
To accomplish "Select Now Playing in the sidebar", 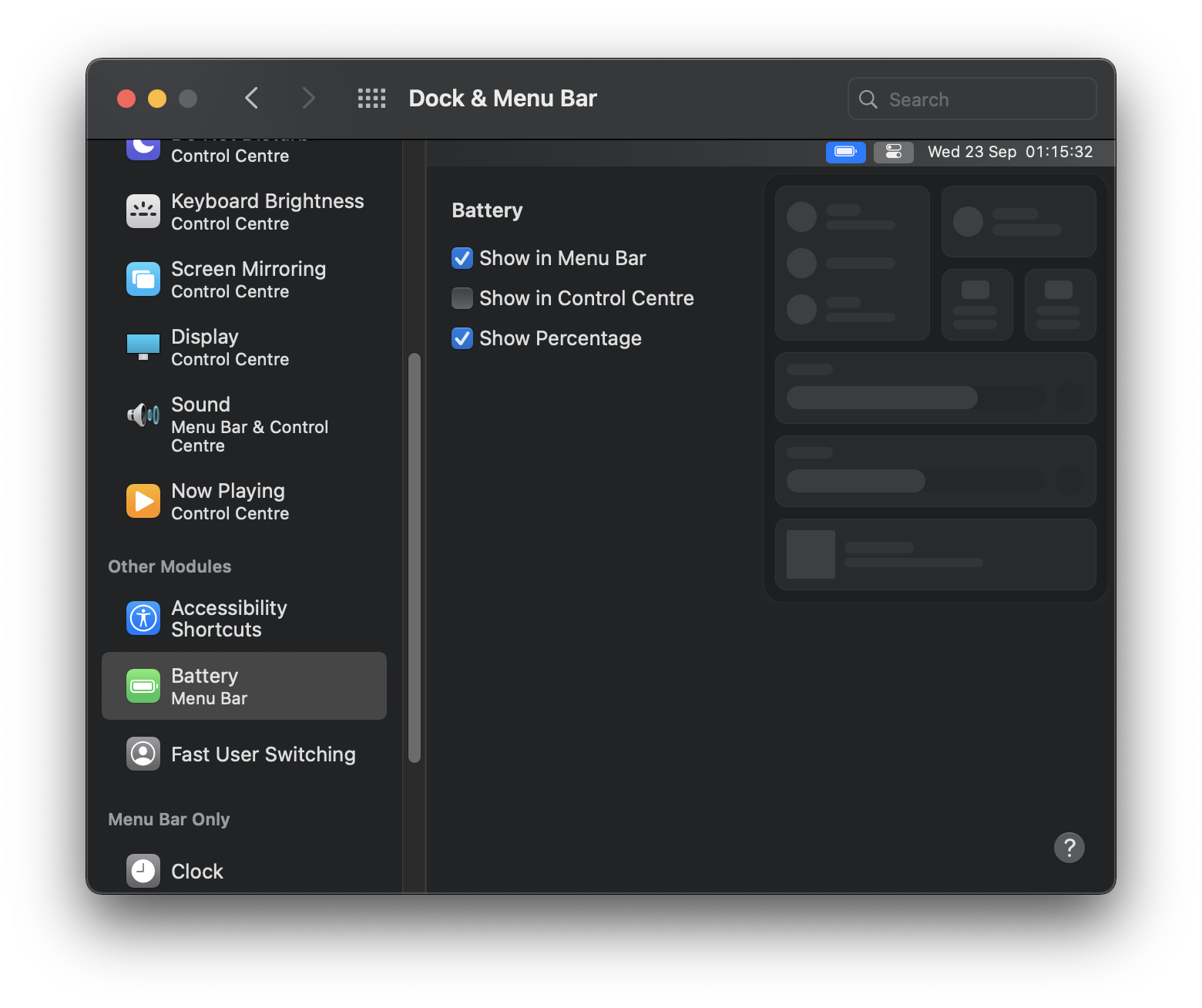I will coord(244,501).
